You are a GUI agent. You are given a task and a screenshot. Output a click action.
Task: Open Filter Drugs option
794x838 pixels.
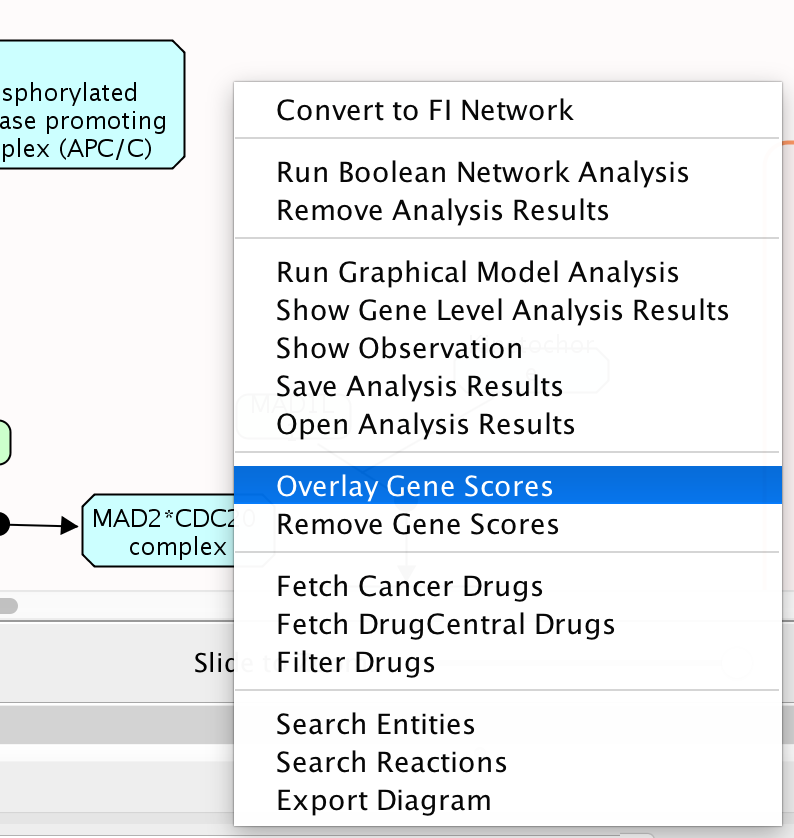click(355, 662)
